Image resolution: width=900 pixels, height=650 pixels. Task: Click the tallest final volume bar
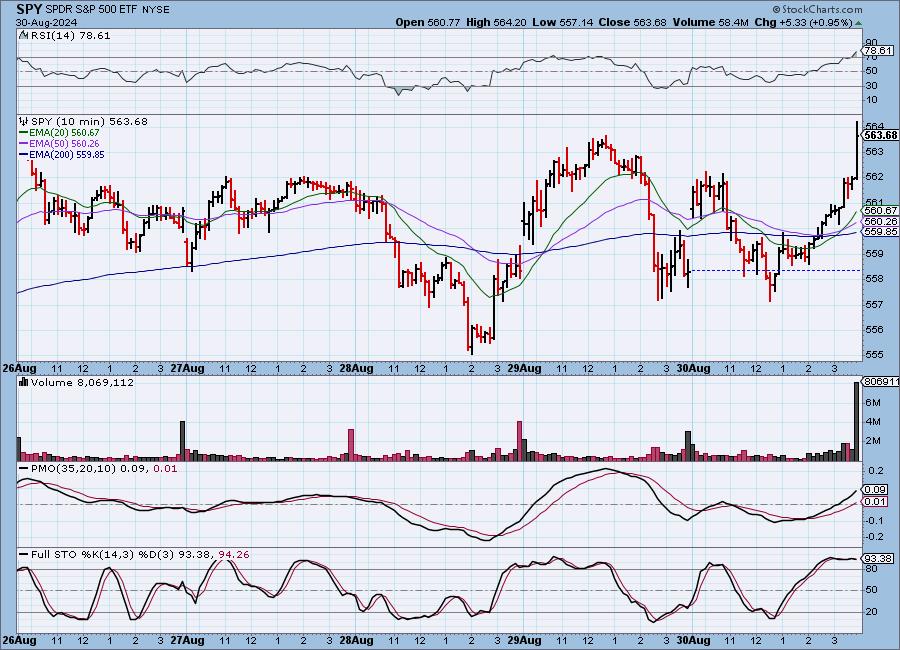point(857,421)
